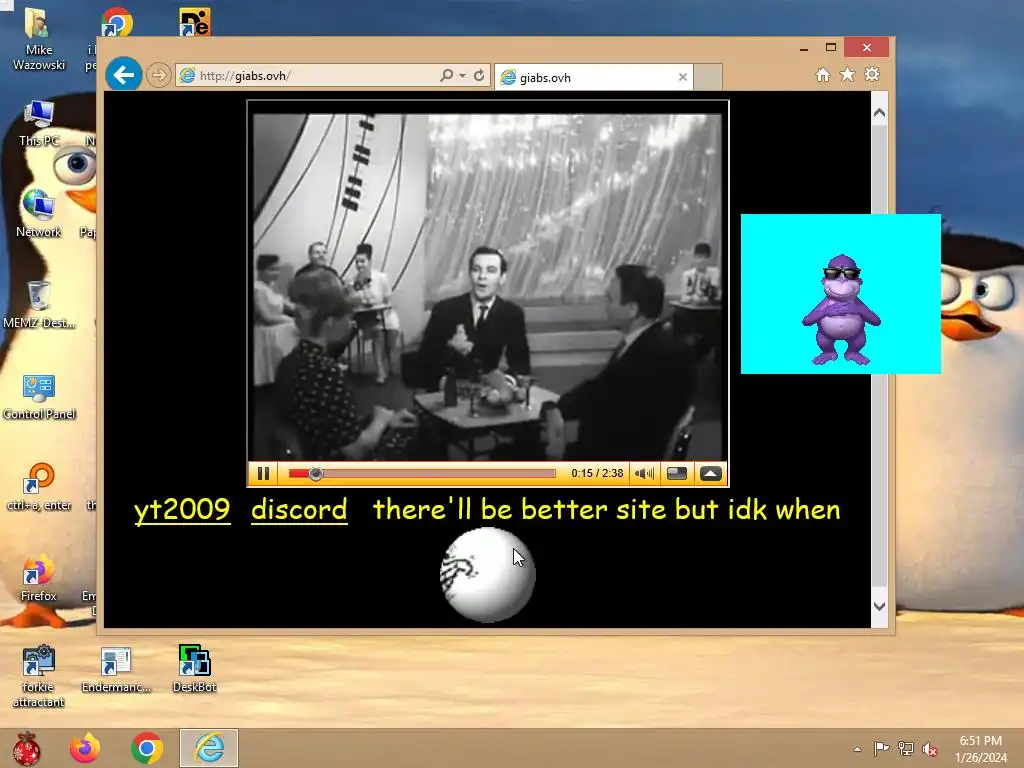Click the black-and-white video frame
1024x768 pixels.
pos(487,286)
